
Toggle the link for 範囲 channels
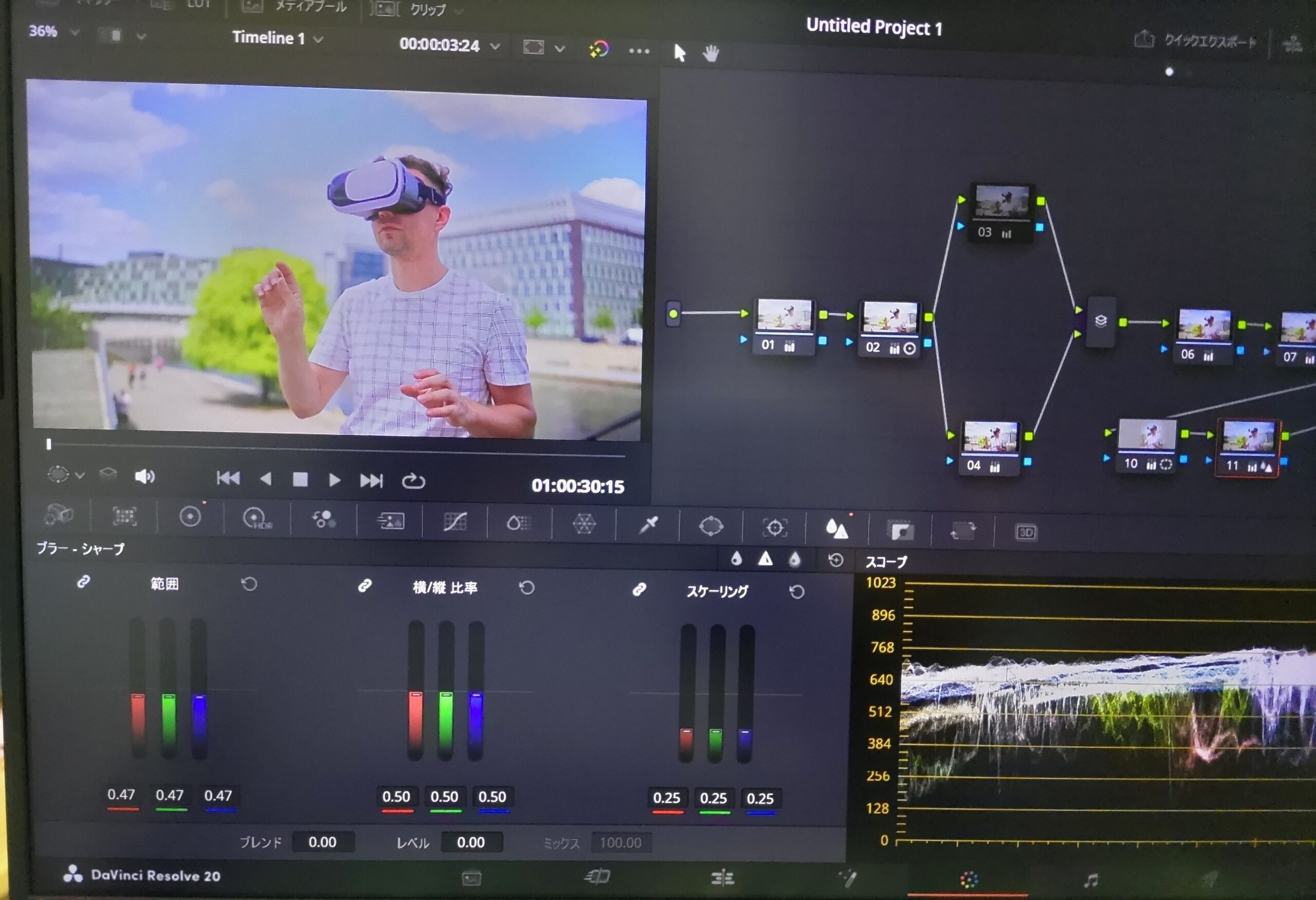point(83,582)
